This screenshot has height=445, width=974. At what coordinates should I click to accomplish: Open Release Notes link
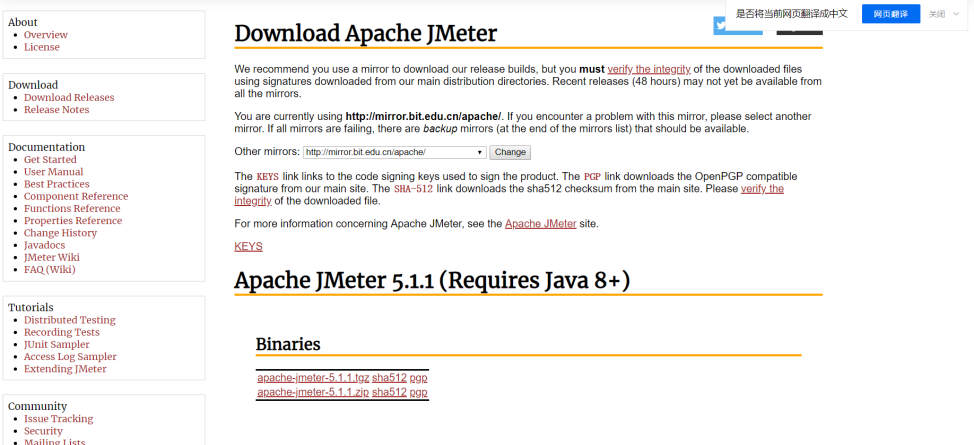pyautogui.click(x=57, y=110)
